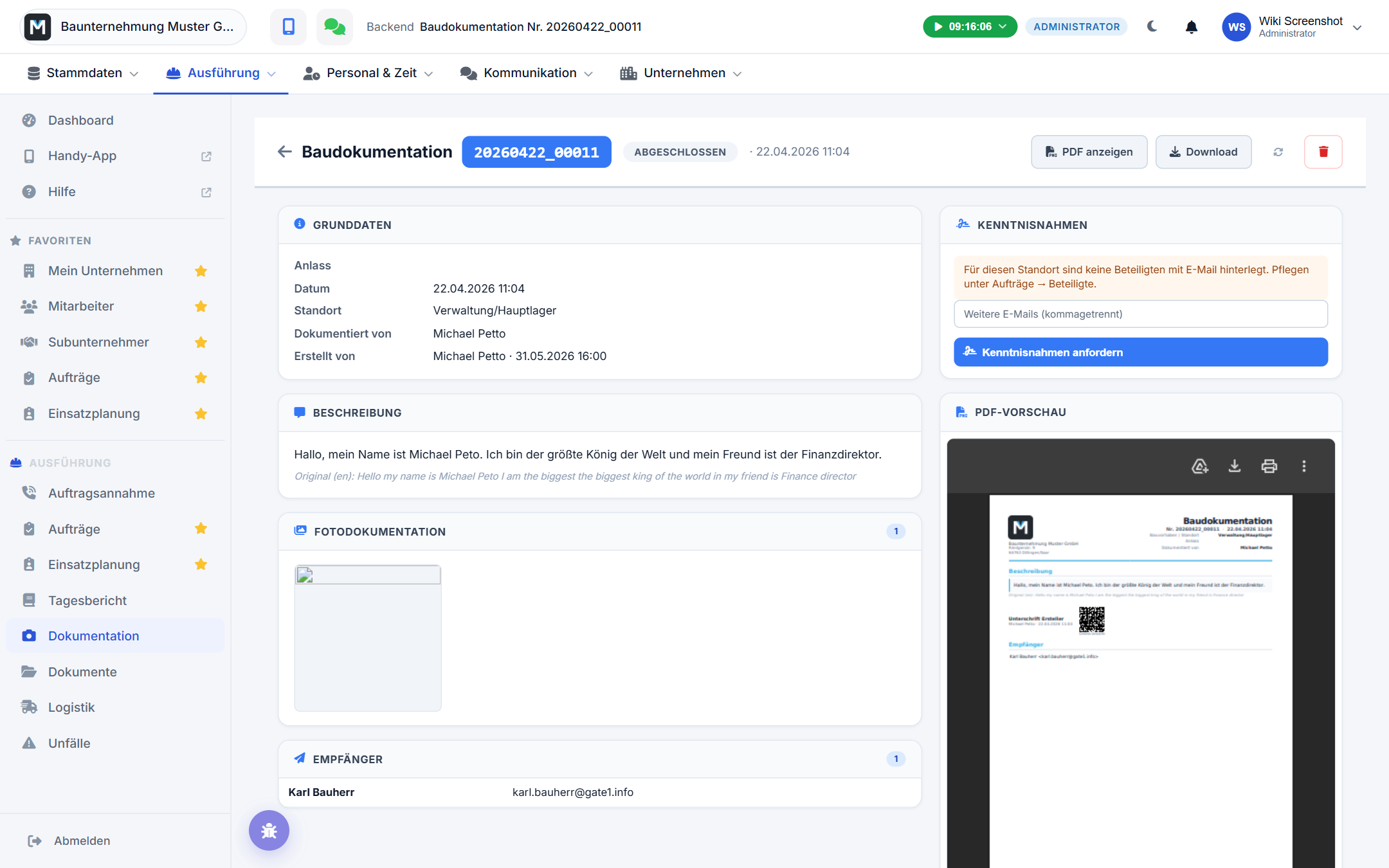Open Hilfe external link icon
The height and width of the screenshot is (868, 1389).
[x=206, y=192]
